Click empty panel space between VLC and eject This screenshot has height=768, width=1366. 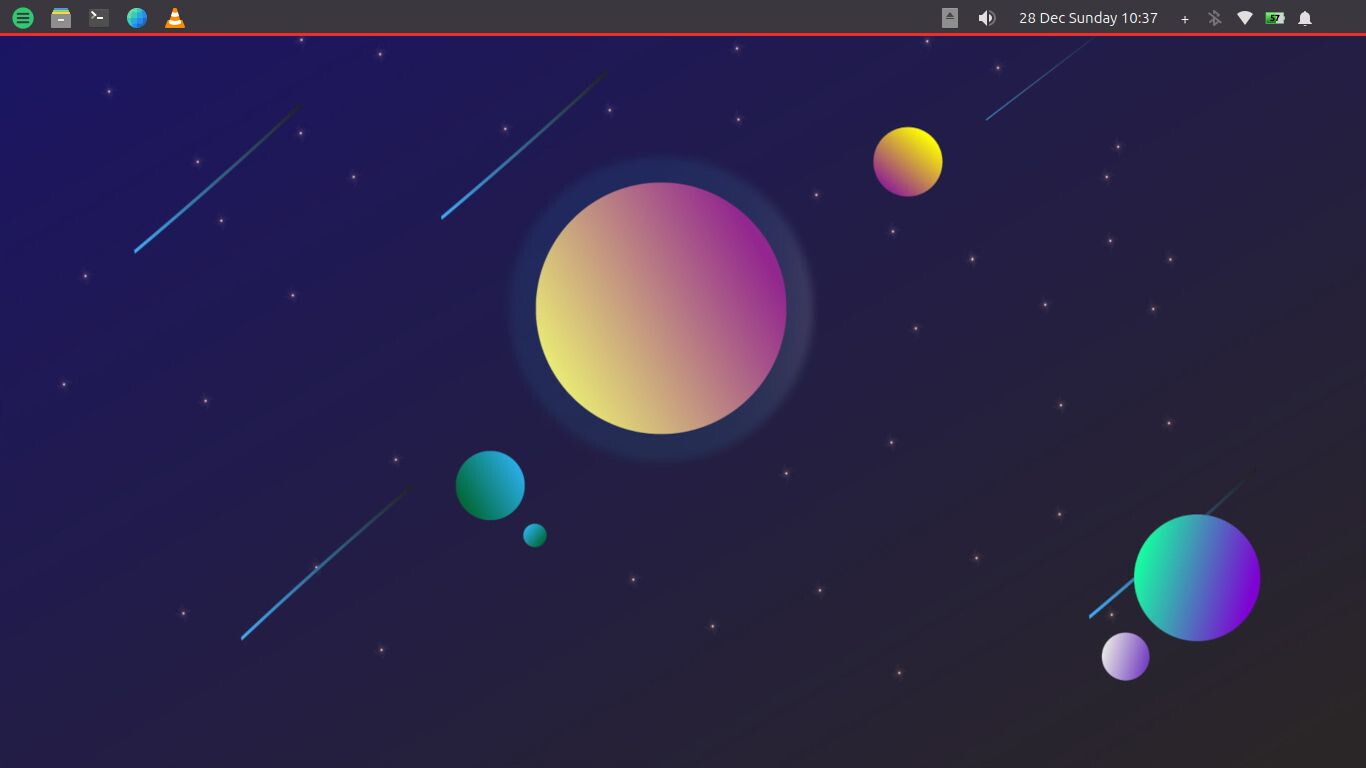click(x=560, y=18)
